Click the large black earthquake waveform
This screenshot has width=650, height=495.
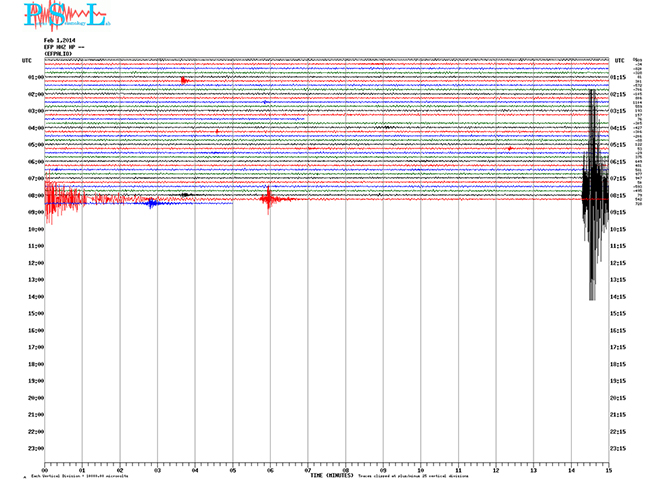coord(594,190)
